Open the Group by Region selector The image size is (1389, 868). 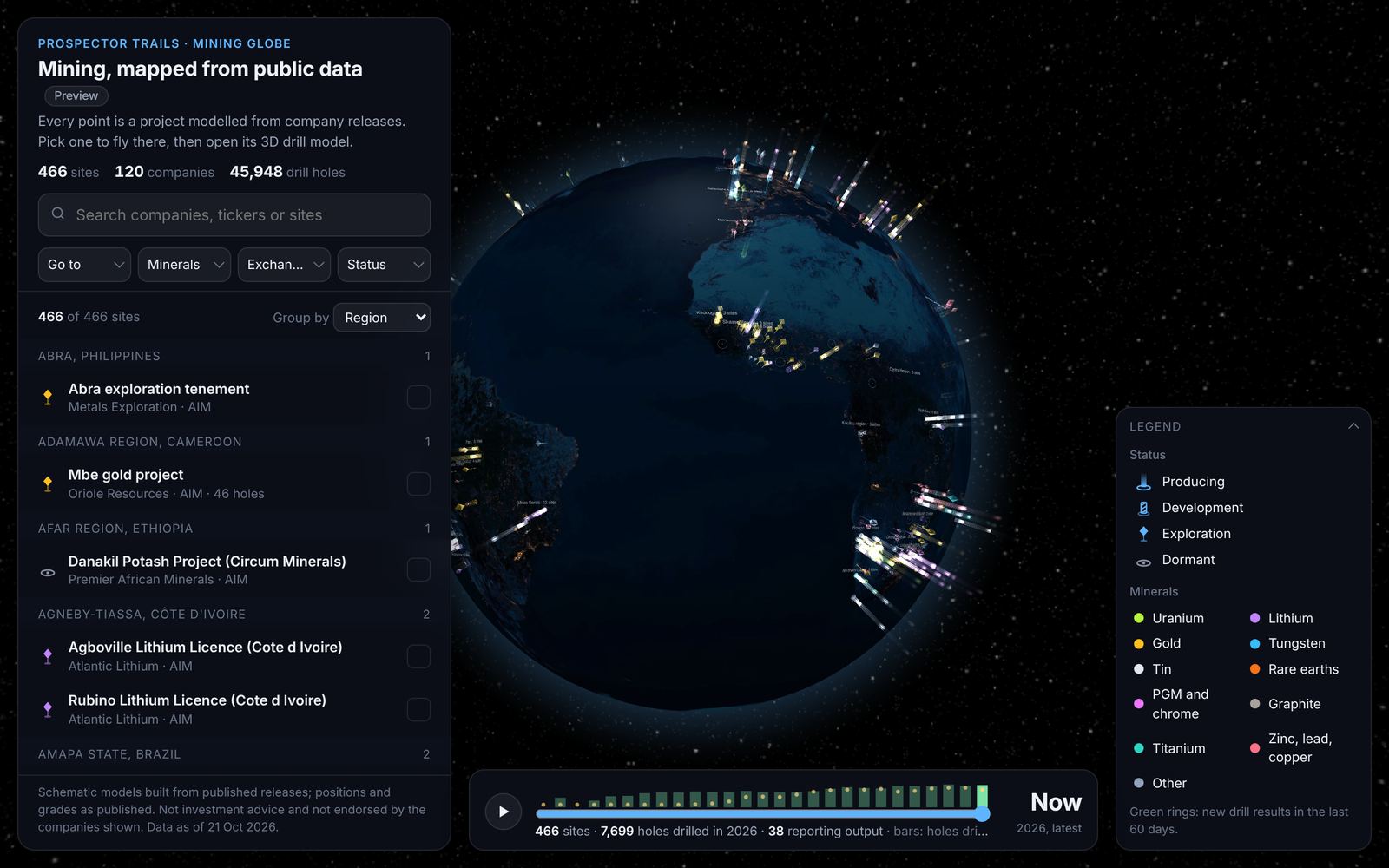point(382,318)
